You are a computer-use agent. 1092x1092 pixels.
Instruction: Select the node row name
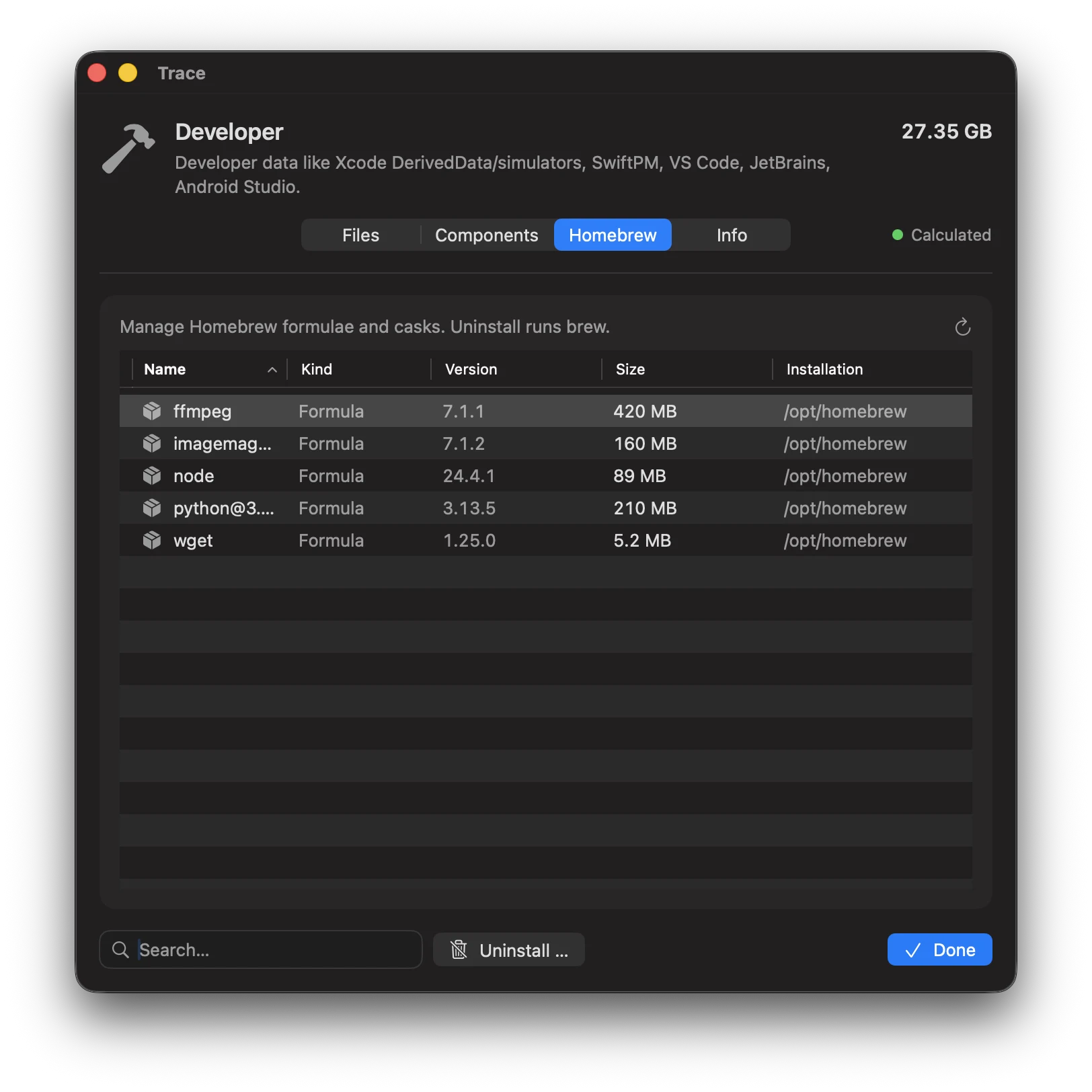[x=194, y=476]
